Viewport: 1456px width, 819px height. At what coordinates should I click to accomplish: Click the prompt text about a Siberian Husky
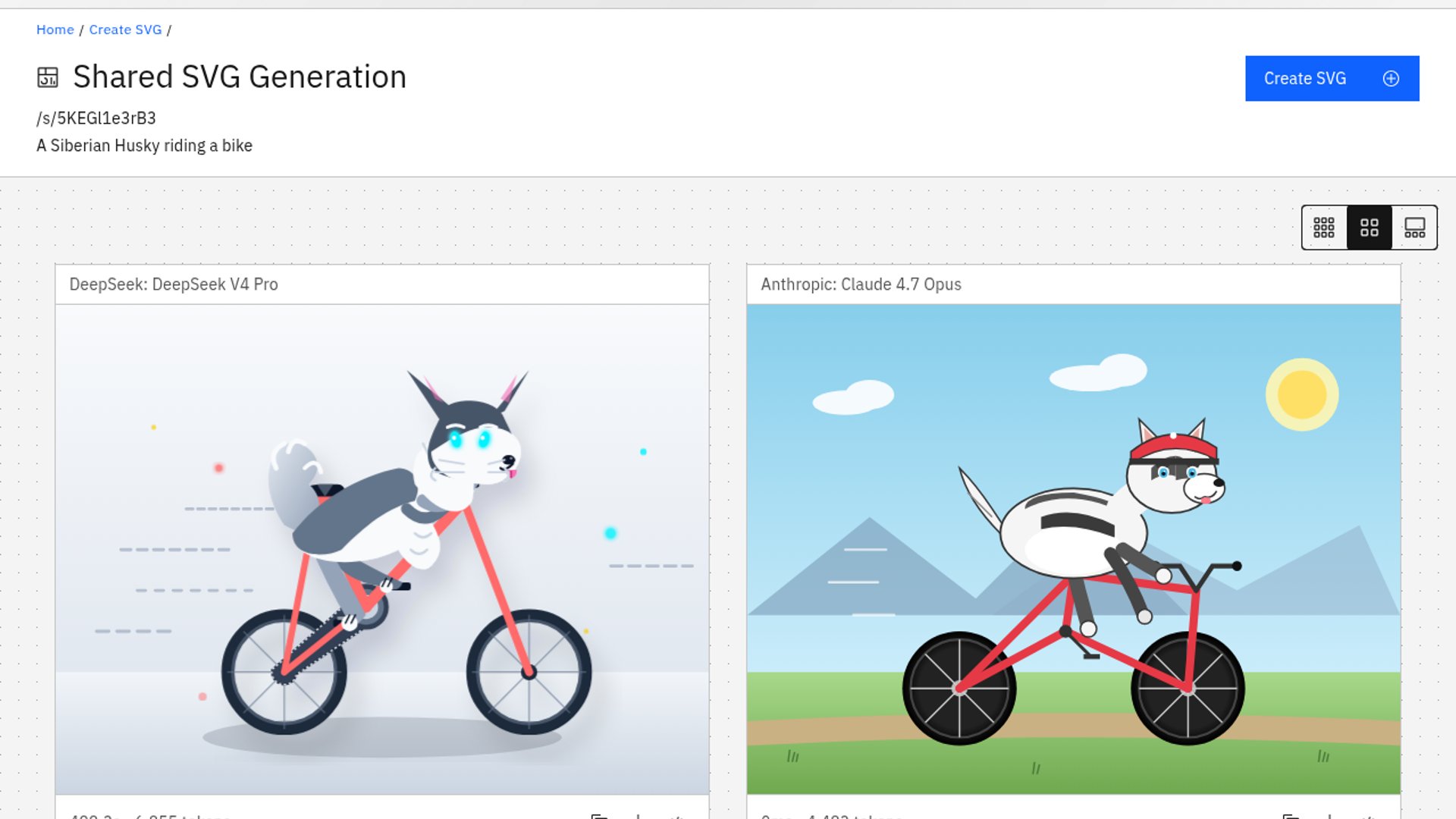coord(144,146)
